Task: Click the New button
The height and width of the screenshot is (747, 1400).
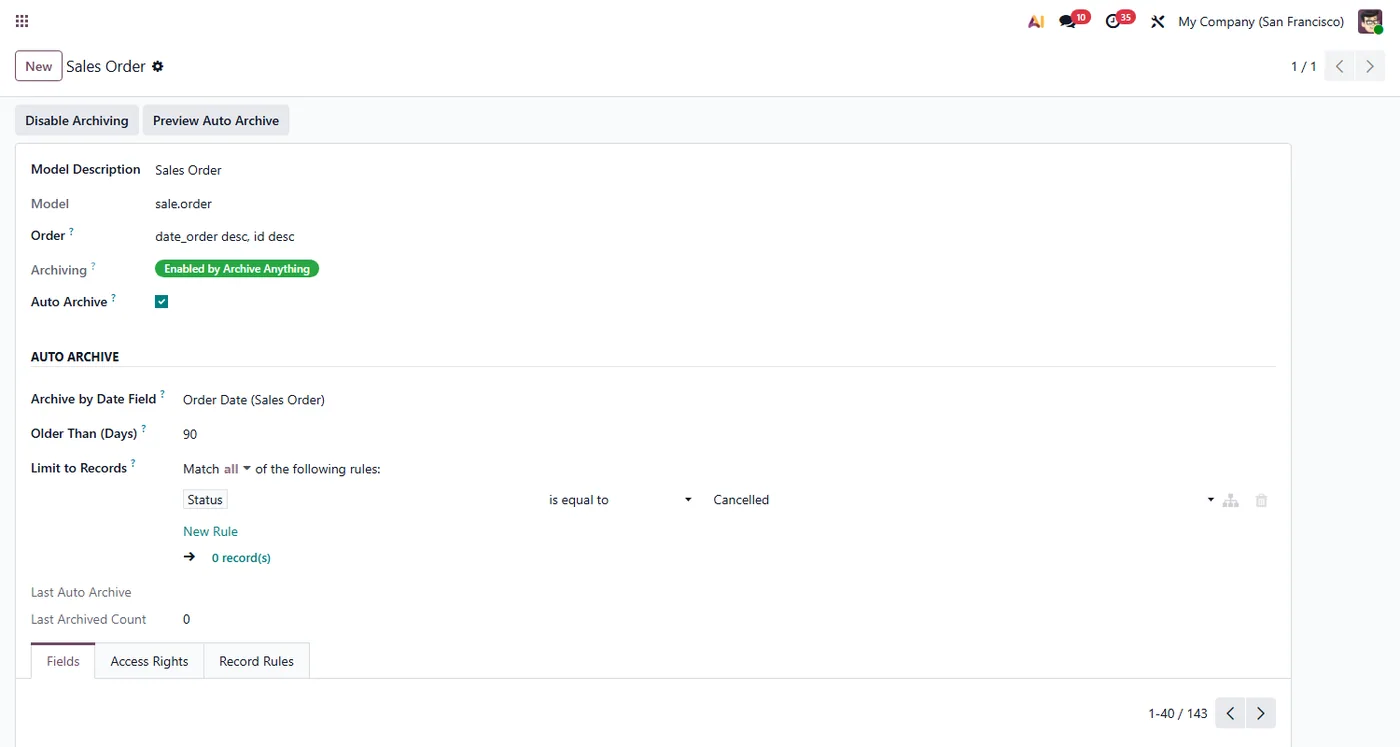Action: [39, 66]
